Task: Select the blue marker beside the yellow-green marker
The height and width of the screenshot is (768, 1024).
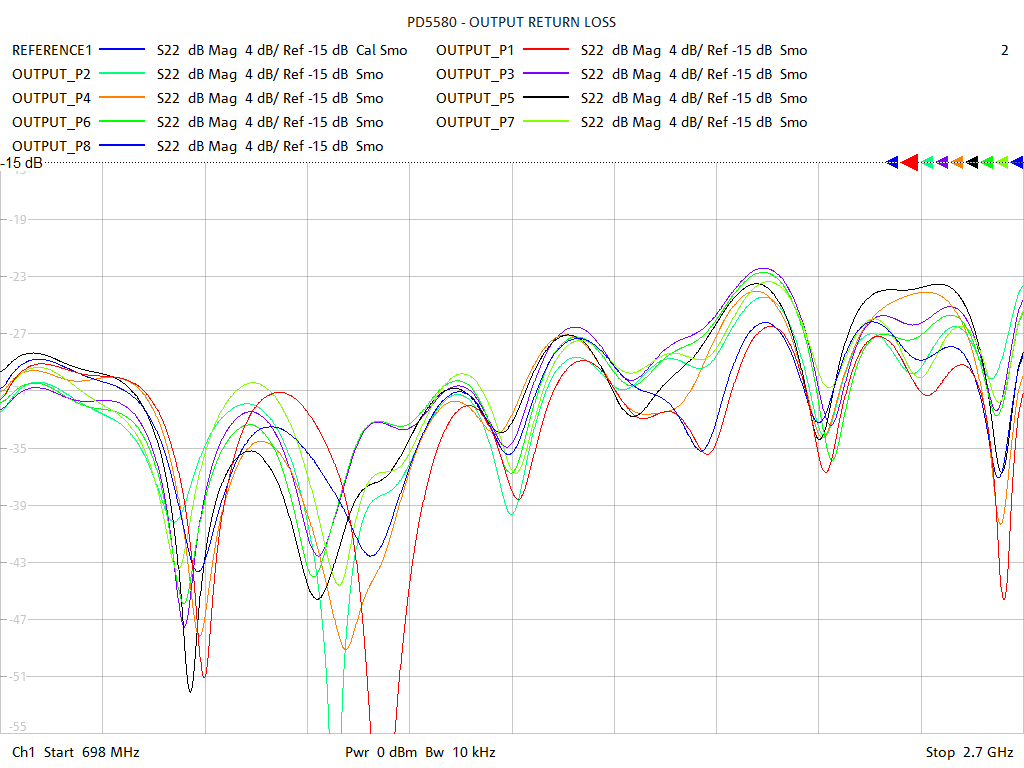Action: [1017, 163]
